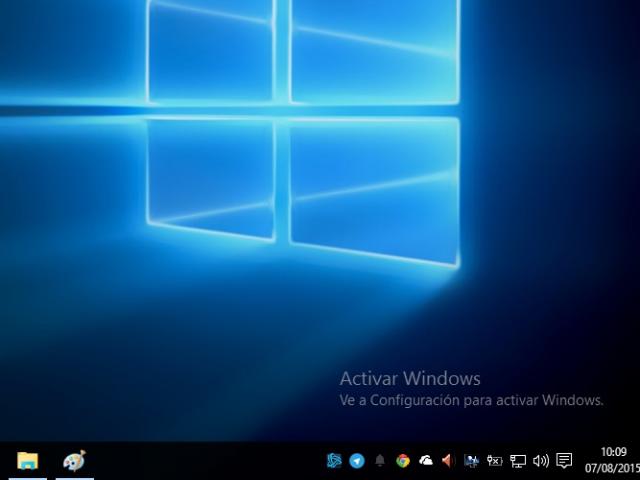The width and height of the screenshot is (640, 480).
Task: Open Telegram from the system tray
Action: (357, 461)
